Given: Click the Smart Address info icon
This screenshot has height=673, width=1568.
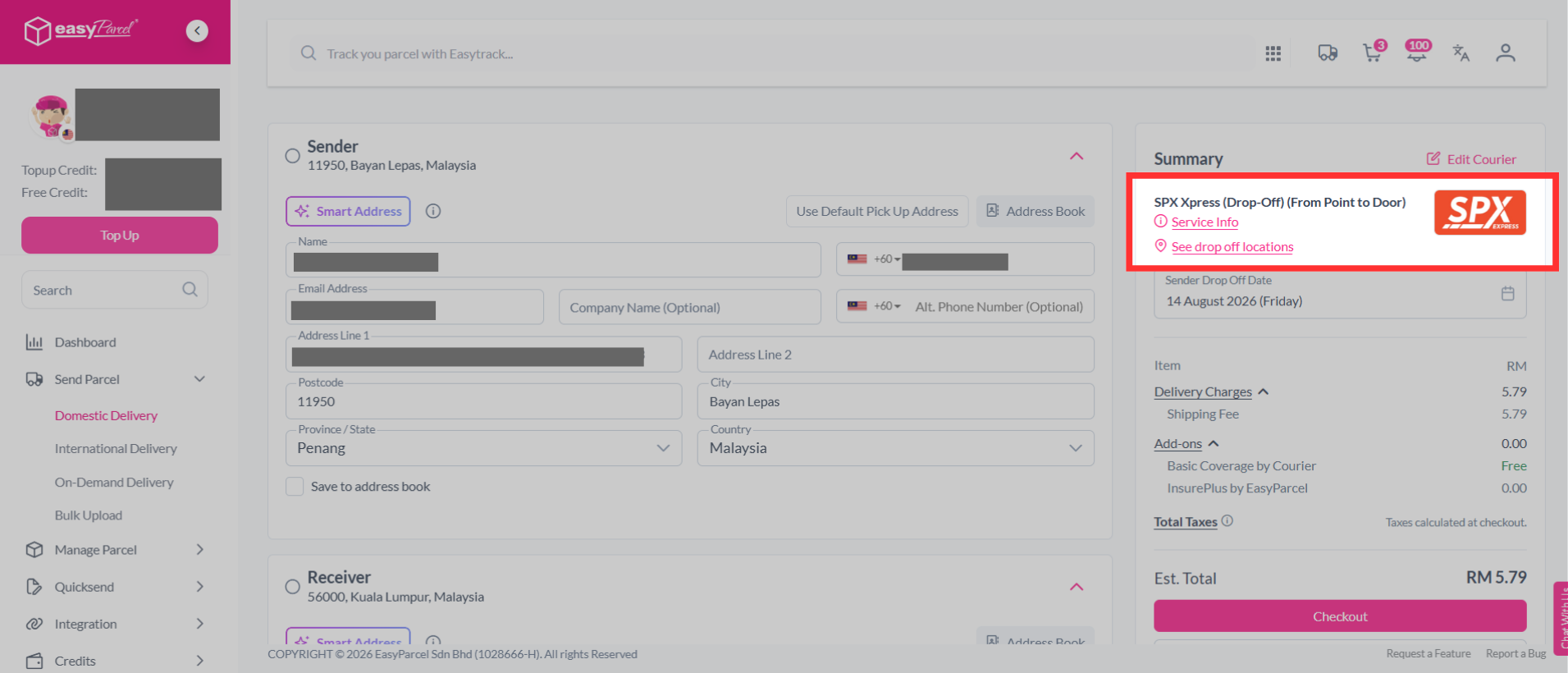Looking at the screenshot, I should pyautogui.click(x=433, y=211).
